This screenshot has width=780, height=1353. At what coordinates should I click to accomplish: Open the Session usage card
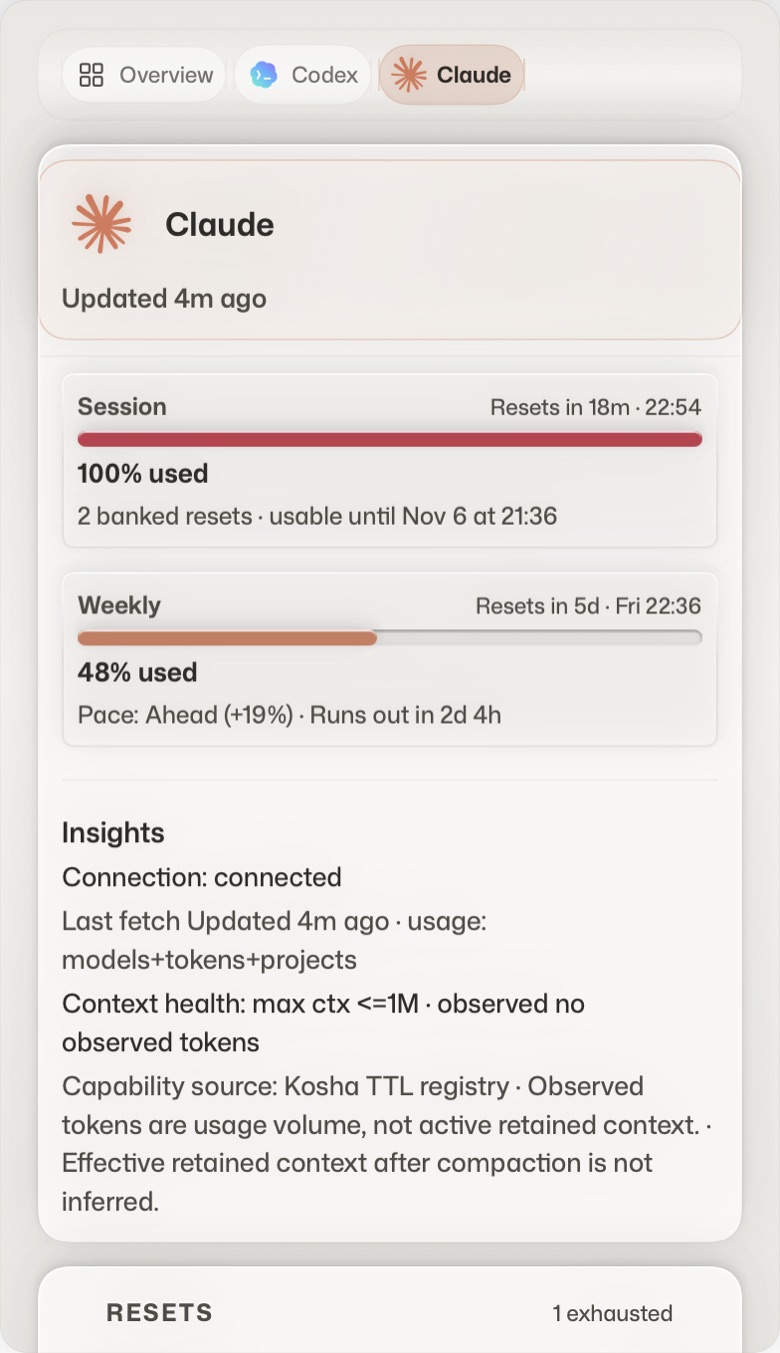point(390,461)
